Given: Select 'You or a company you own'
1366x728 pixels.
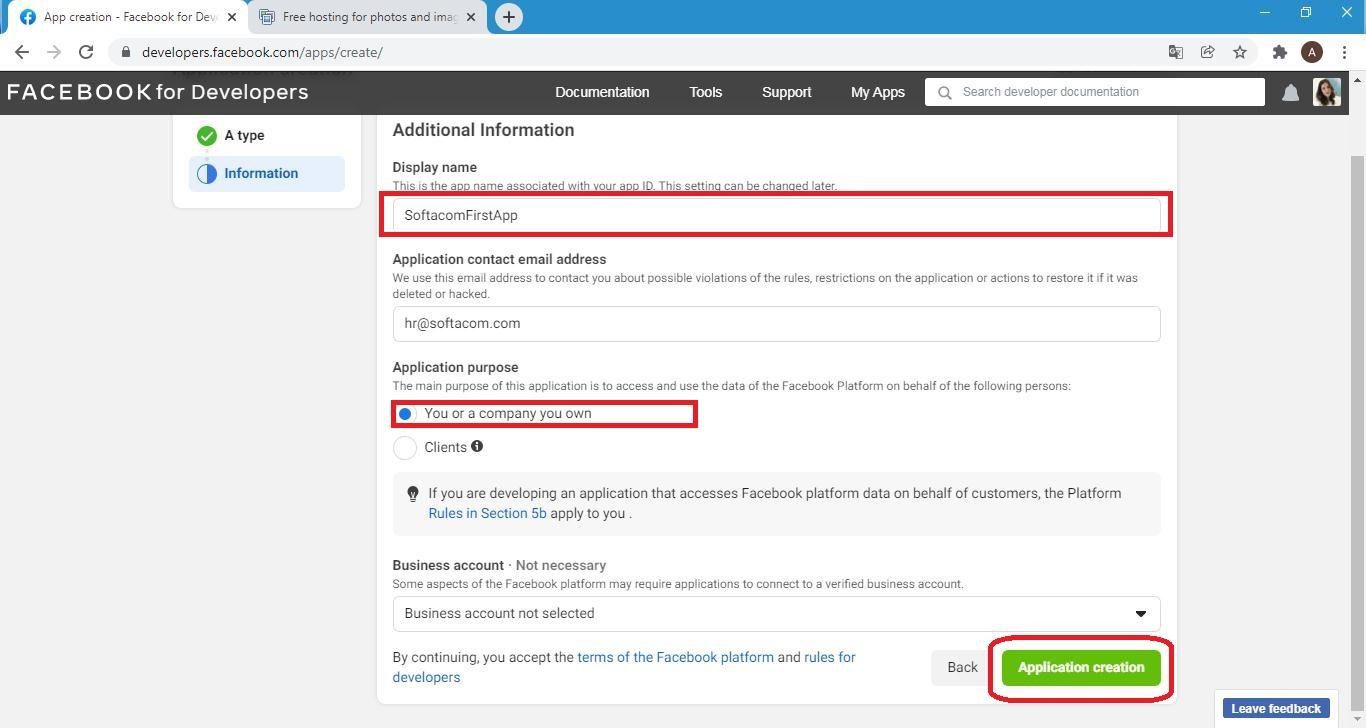Looking at the screenshot, I should tap(405, 414).
